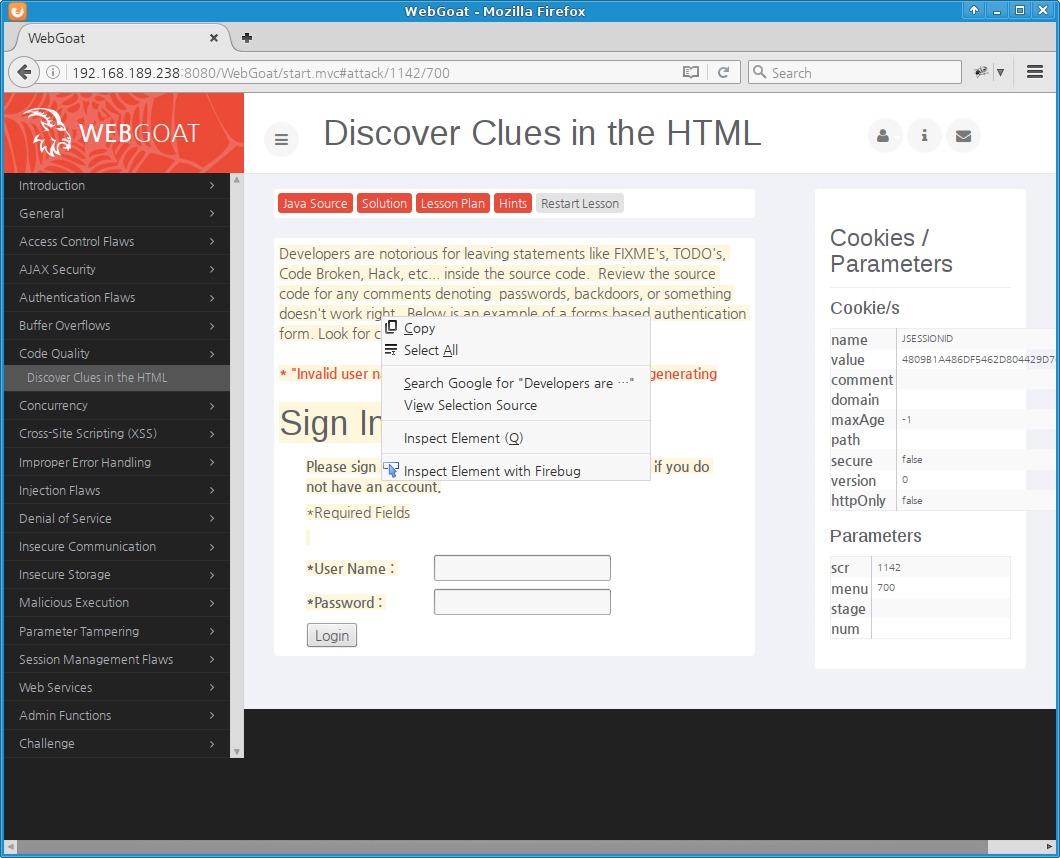Click the URL address bar text
This screenshot has width=1060, height=858.
click(261, 73)
